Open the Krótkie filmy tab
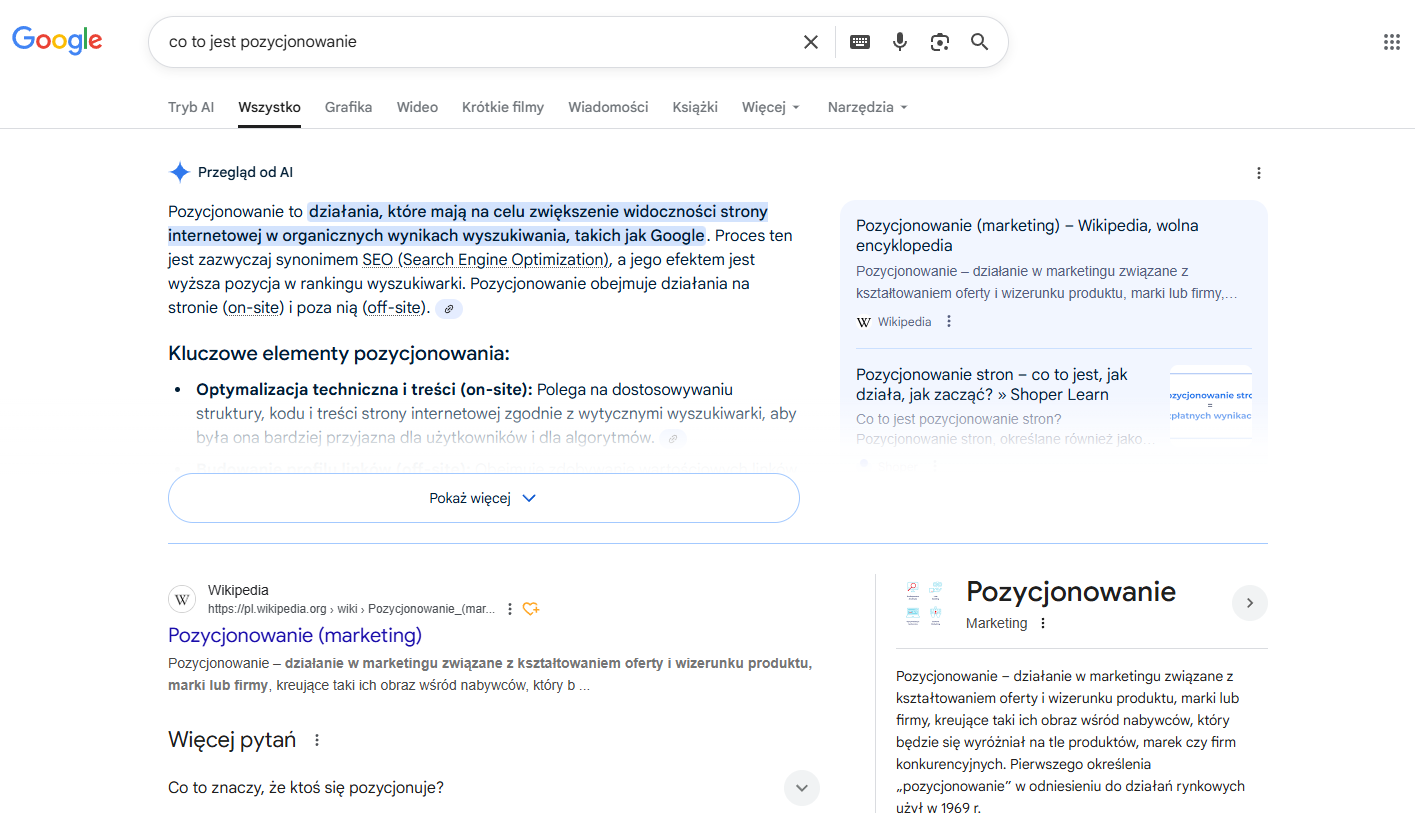1415x813 pixels. pyautogui.click(x=503, y=107)
